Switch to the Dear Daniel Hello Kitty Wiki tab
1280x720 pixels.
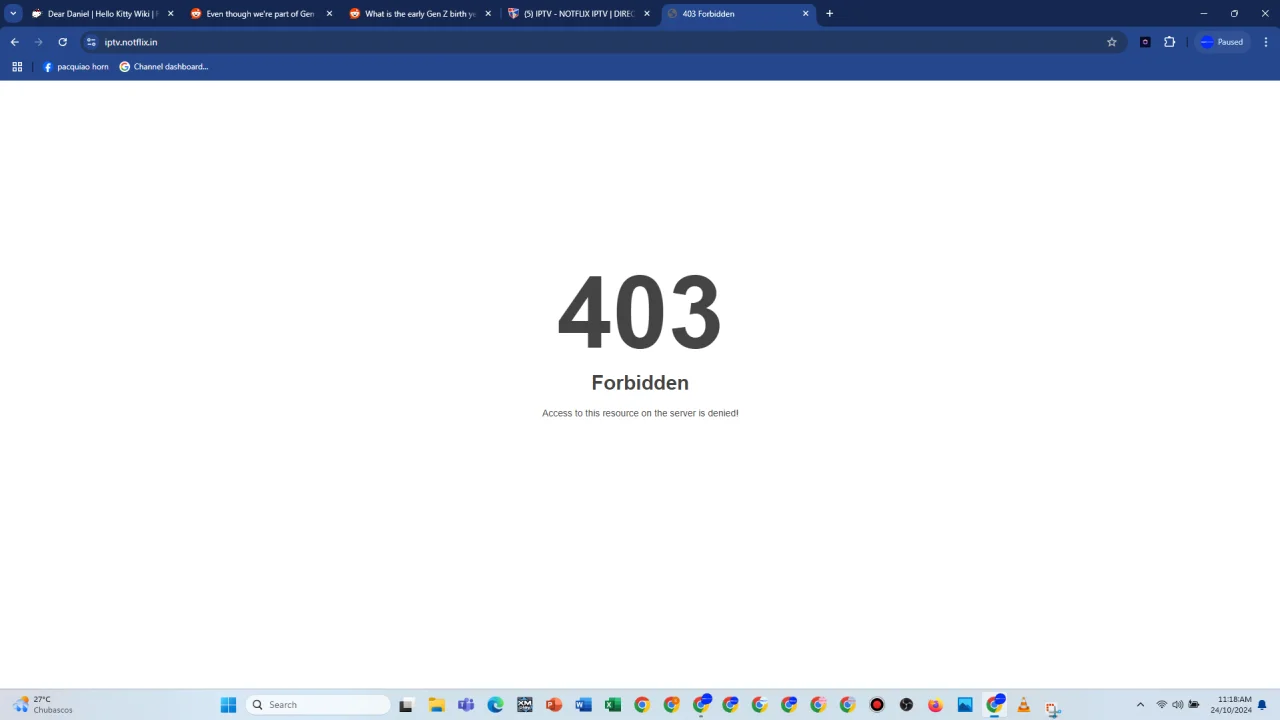tap(102, 14)
